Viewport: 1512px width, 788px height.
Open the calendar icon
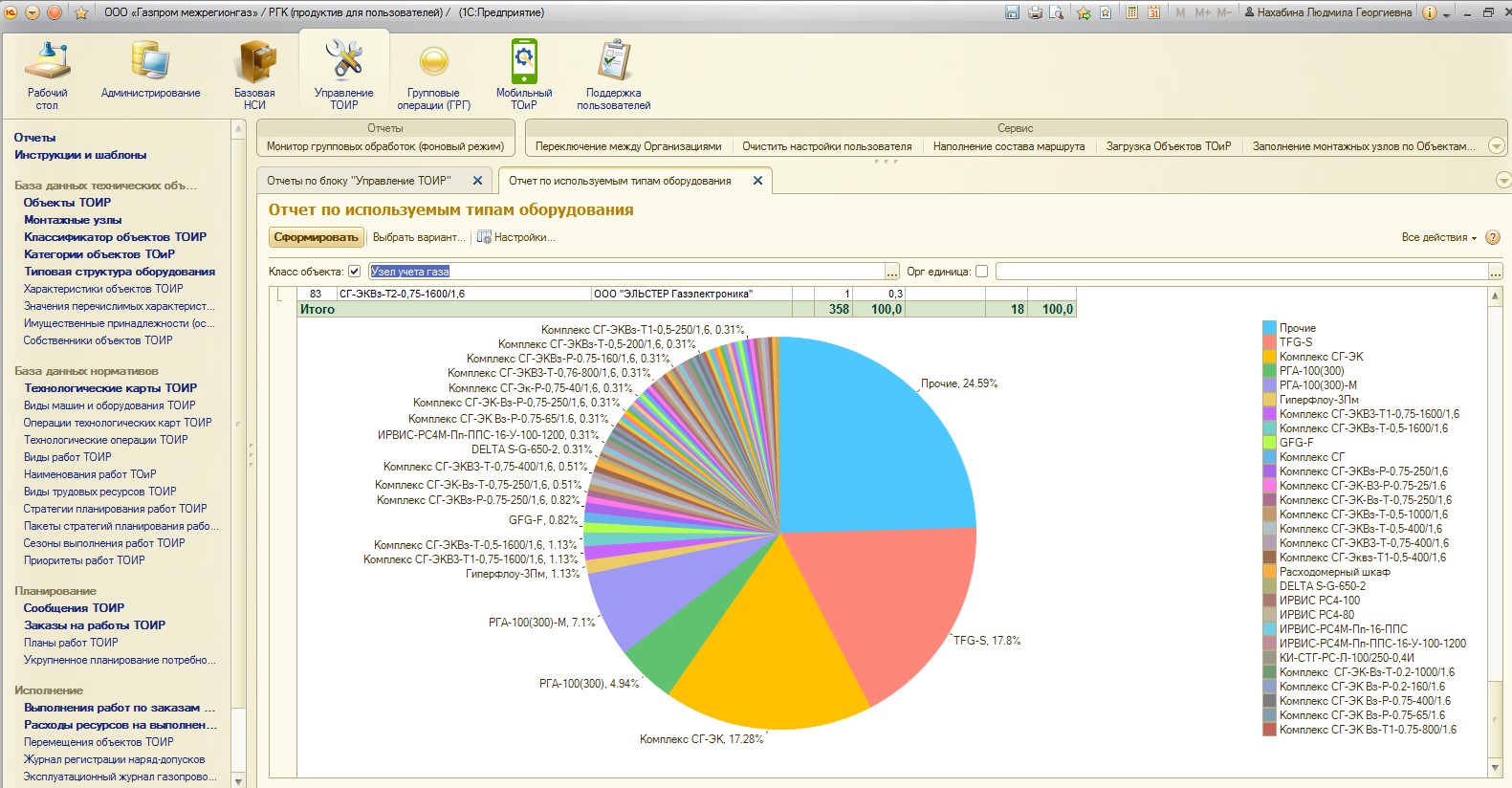(1154, 12)
